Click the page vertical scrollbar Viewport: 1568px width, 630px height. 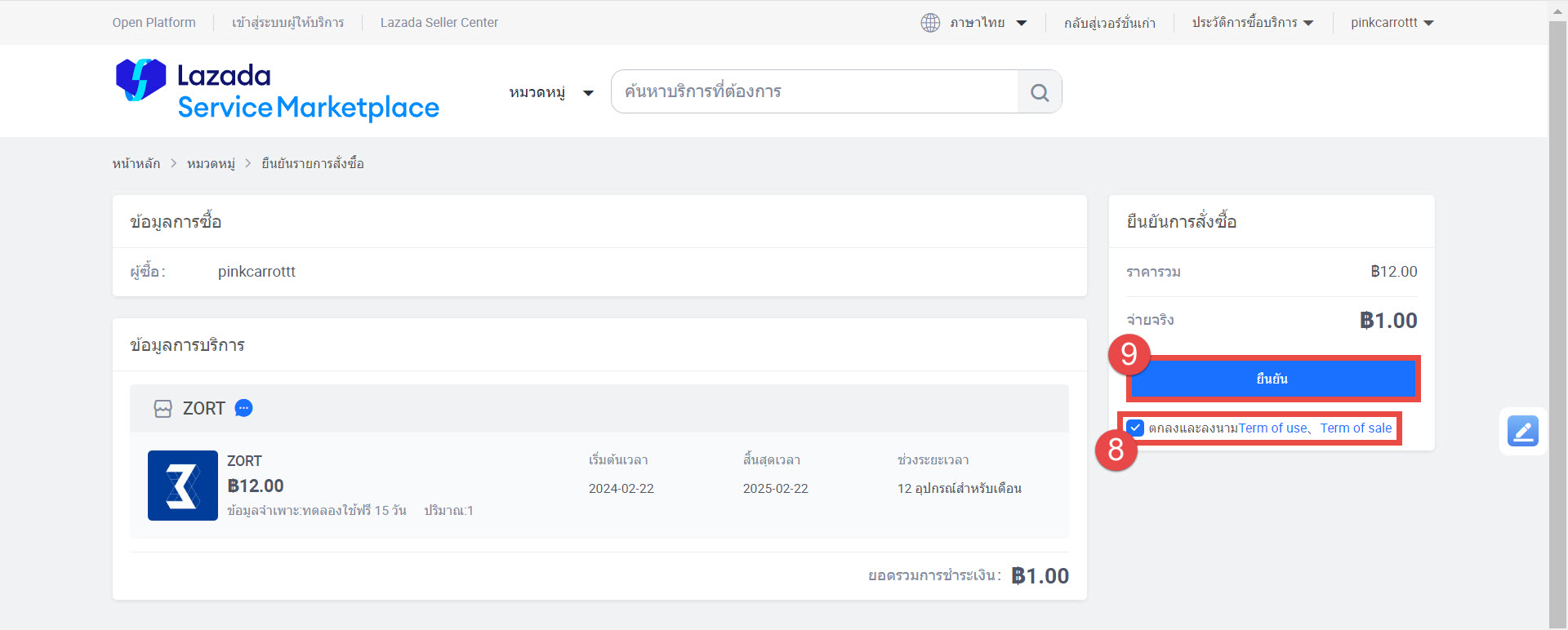[1557, 326]
